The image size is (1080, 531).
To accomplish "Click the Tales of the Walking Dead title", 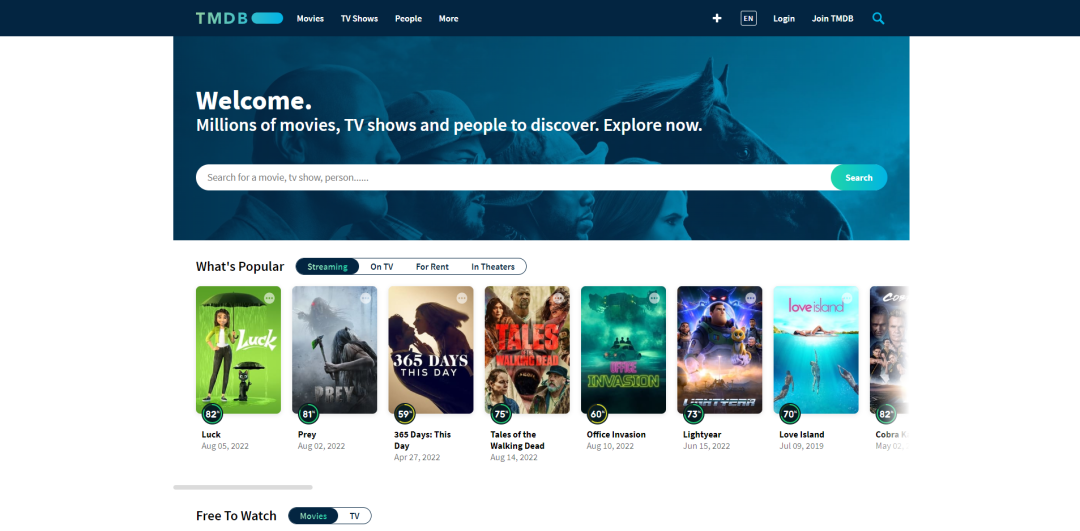I will pos(517,440).
